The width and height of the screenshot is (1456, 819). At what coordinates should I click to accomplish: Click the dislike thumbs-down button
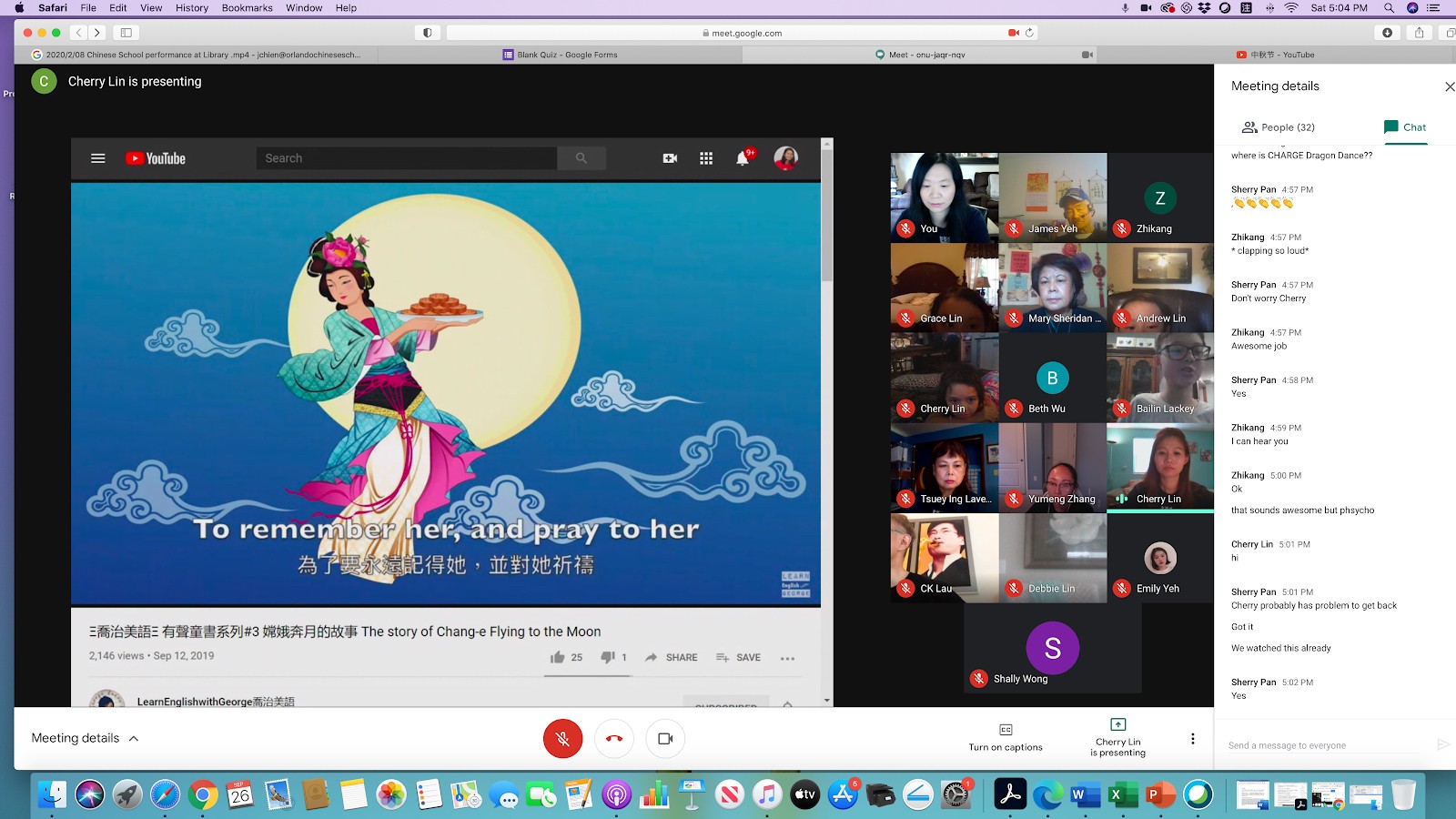pyautogui.click(x=613, y=657)
